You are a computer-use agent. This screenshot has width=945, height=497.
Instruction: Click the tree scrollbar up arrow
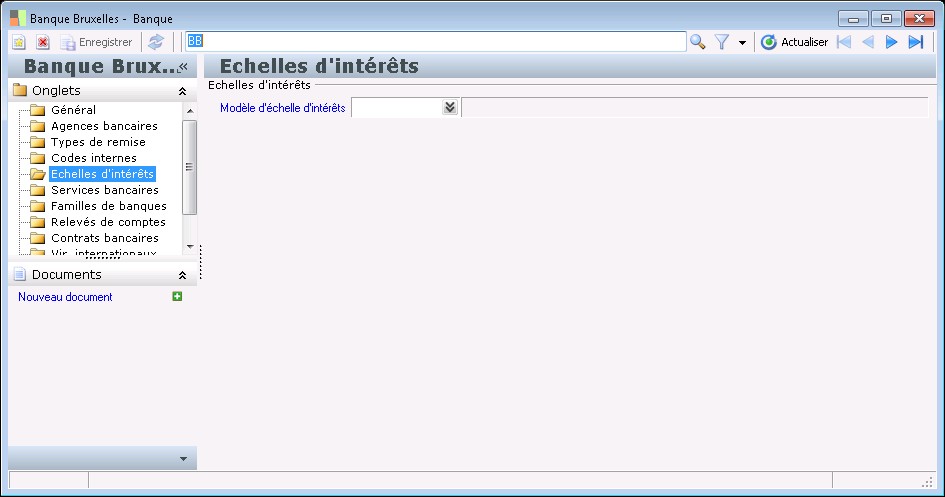pos(190,111)
